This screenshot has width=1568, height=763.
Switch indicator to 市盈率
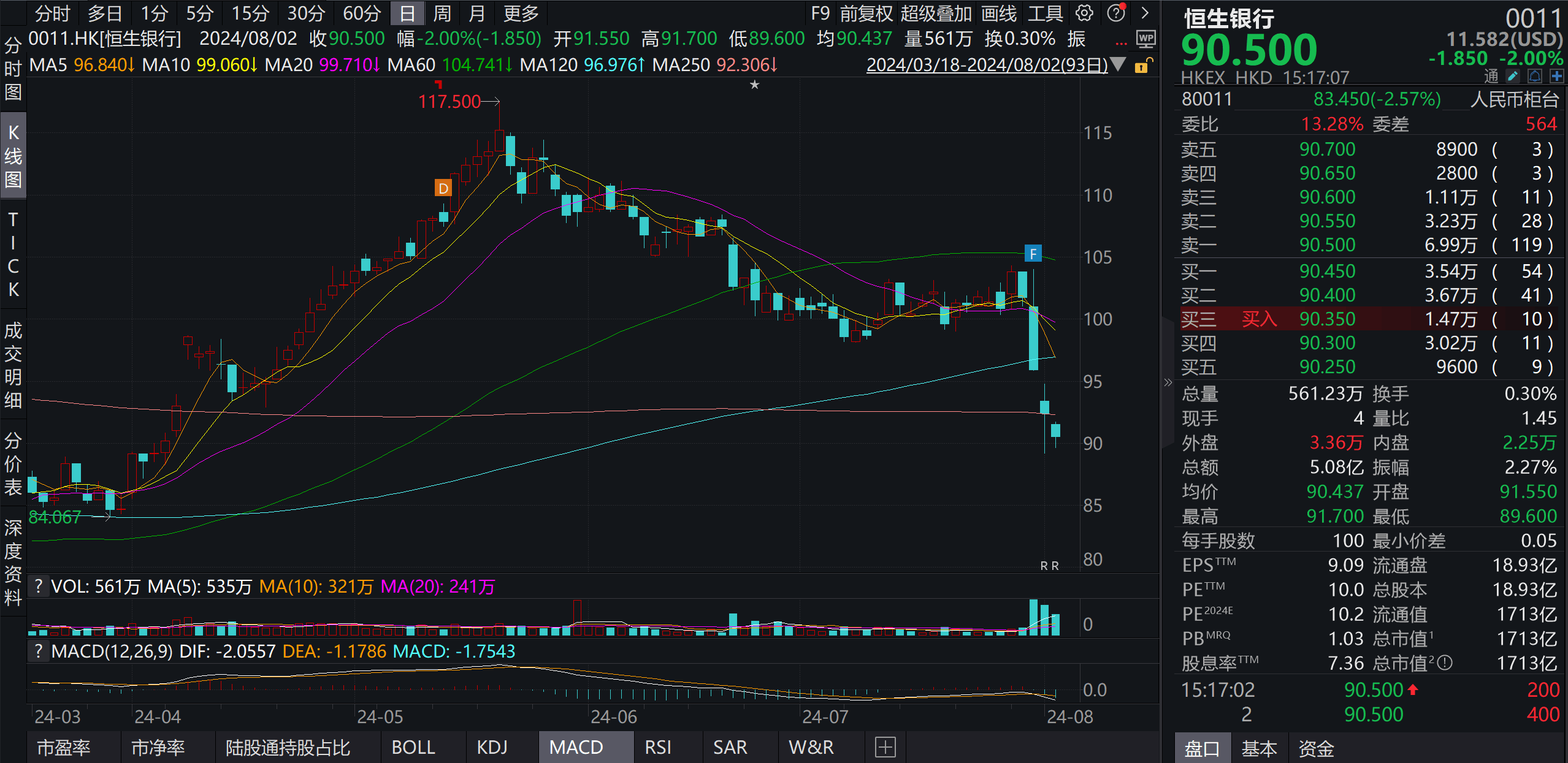[x=64, y=747]
